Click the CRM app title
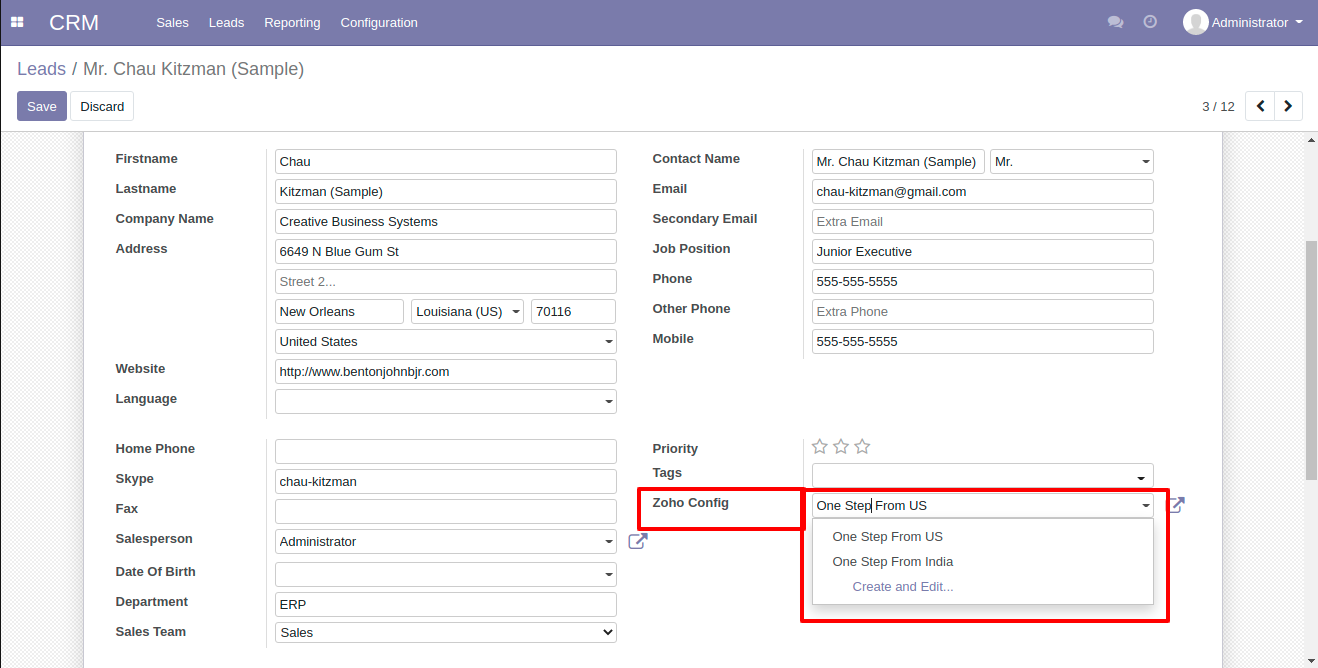The width and height of the screenshot is (1318, 668). [74, 22]
